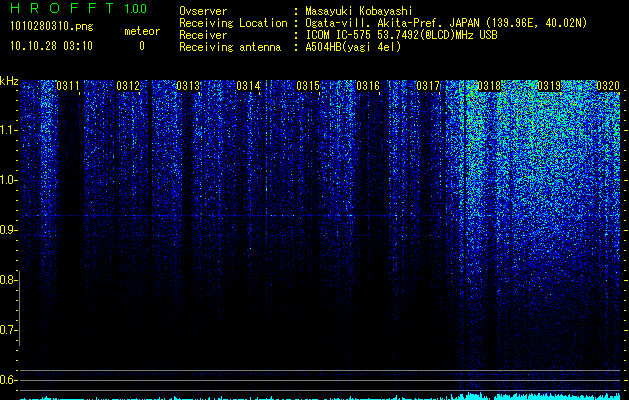The image size is (629, 400).
Task: Click the 0317 time marker
Action: click(428, 86)
